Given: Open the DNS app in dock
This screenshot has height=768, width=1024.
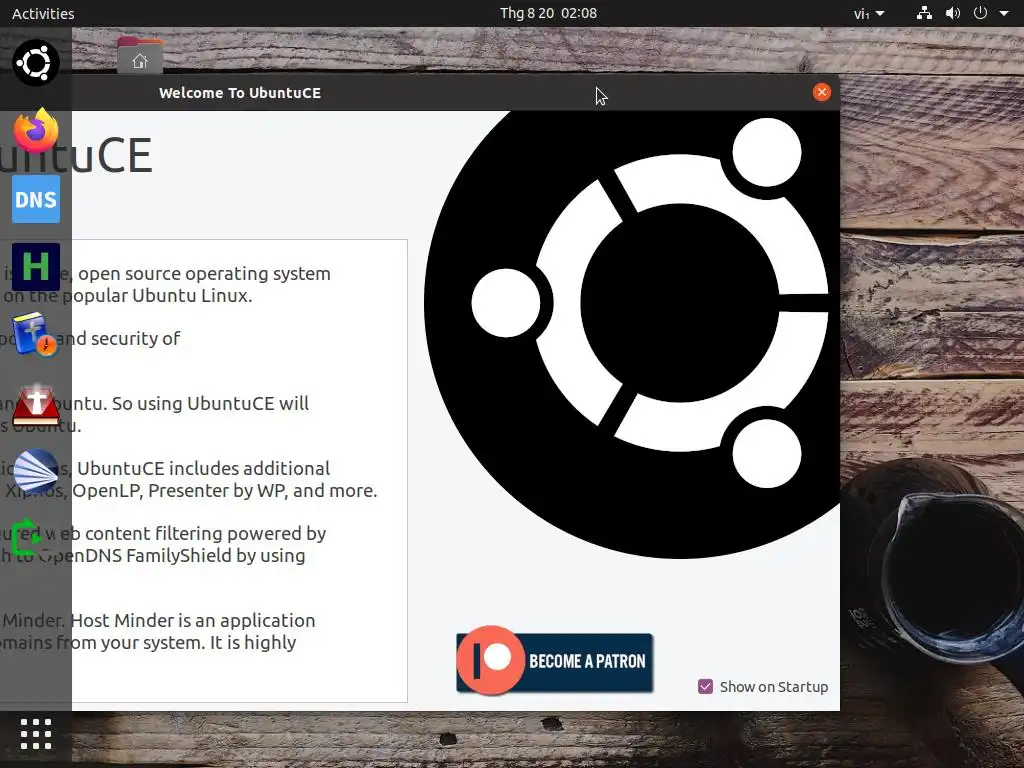Looking at the screenshot, I should coord(36,199).
